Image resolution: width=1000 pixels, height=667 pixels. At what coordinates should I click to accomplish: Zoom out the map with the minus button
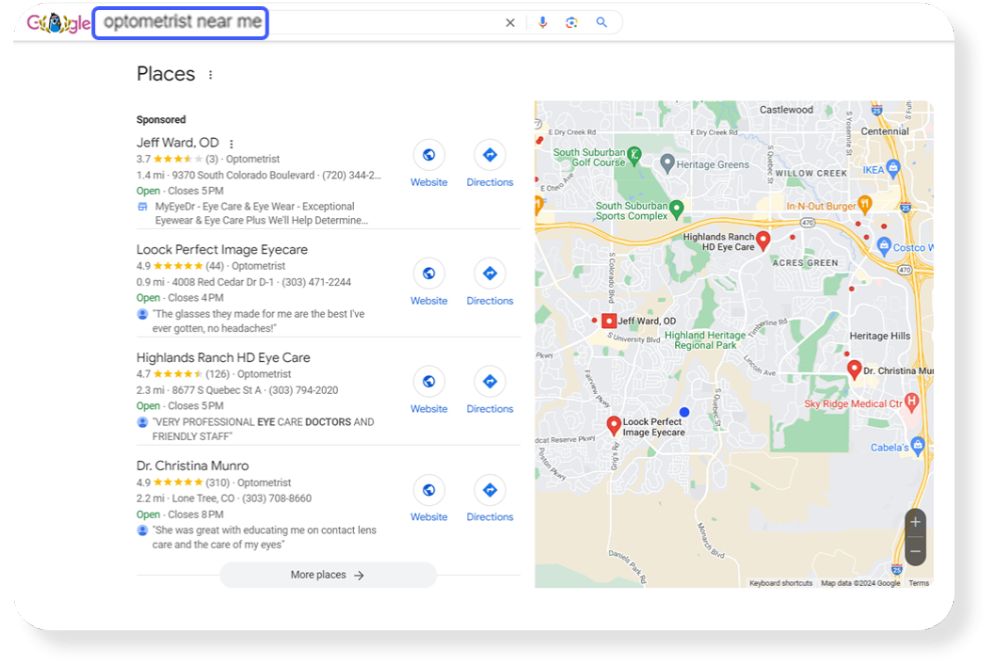click(x=915, y=552)
